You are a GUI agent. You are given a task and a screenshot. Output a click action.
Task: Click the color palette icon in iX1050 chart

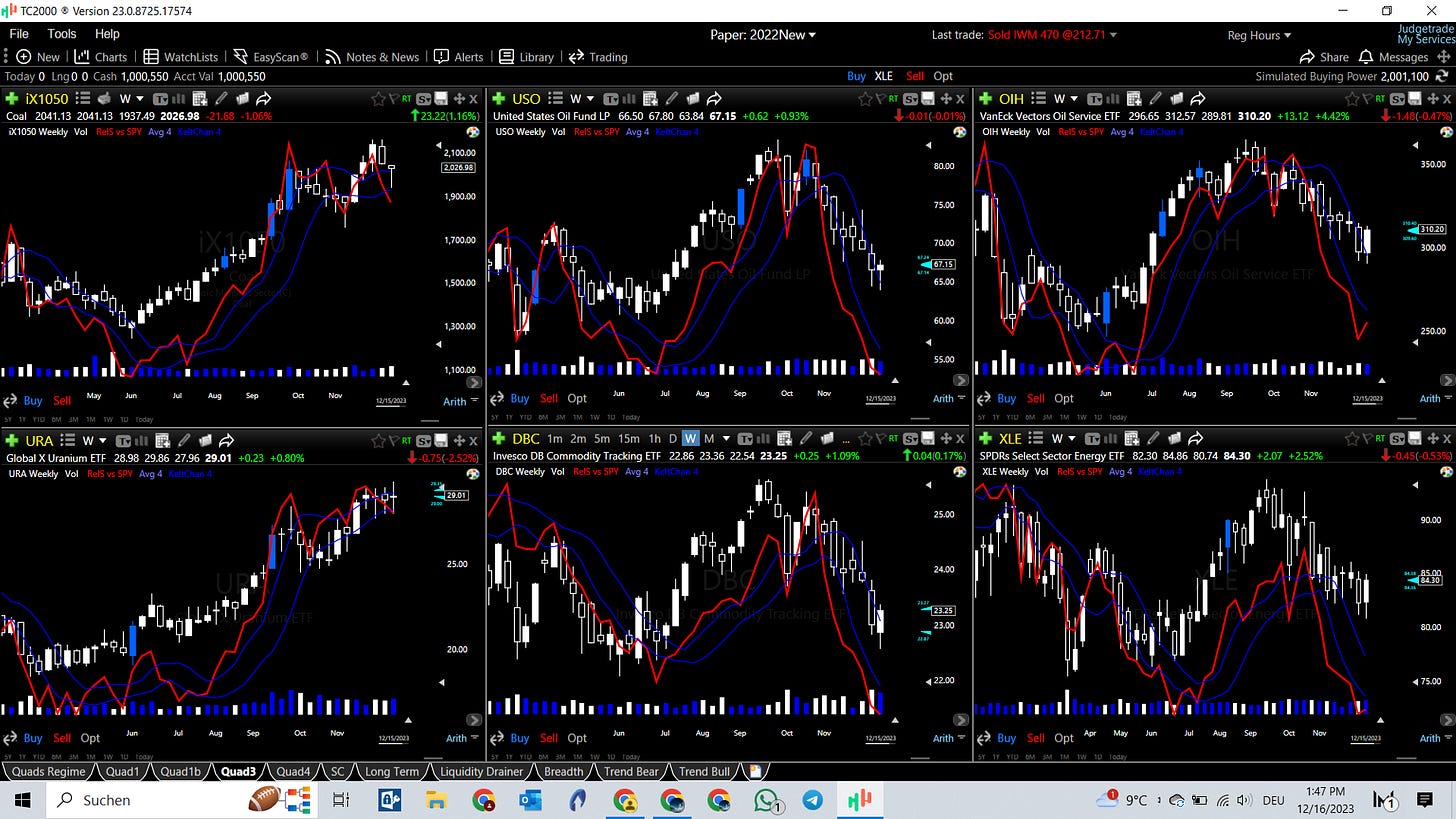click(474, 132)
